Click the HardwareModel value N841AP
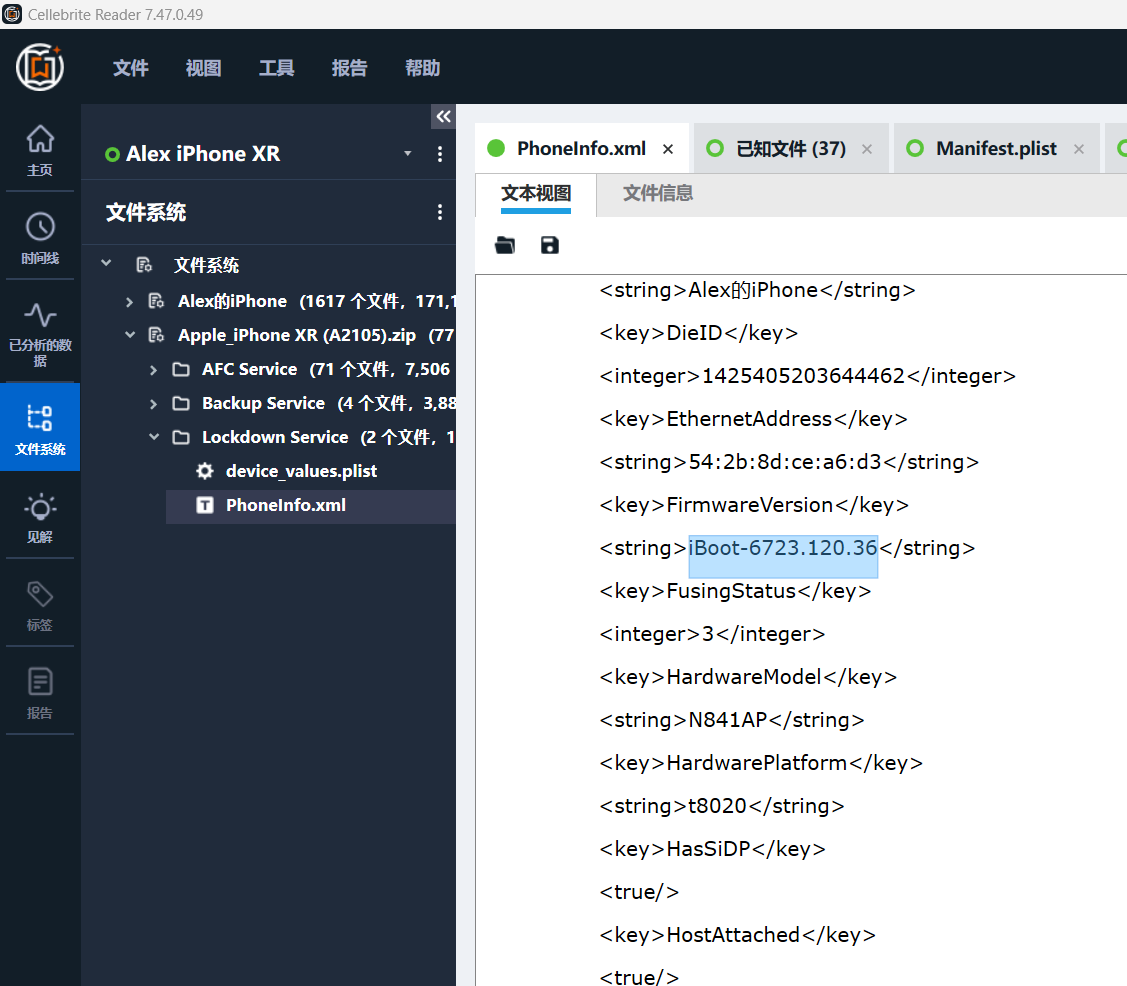The width and height of the screenshot is (1127, 986). click(x=727, y=720)
